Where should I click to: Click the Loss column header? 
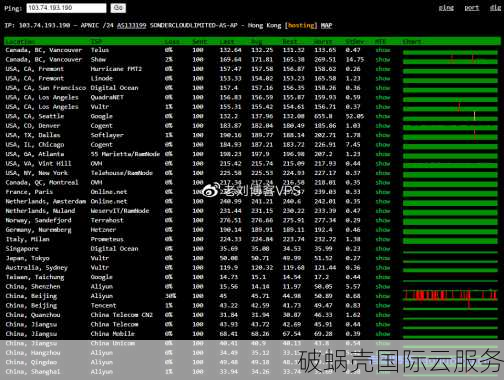[x=172, y=42]
